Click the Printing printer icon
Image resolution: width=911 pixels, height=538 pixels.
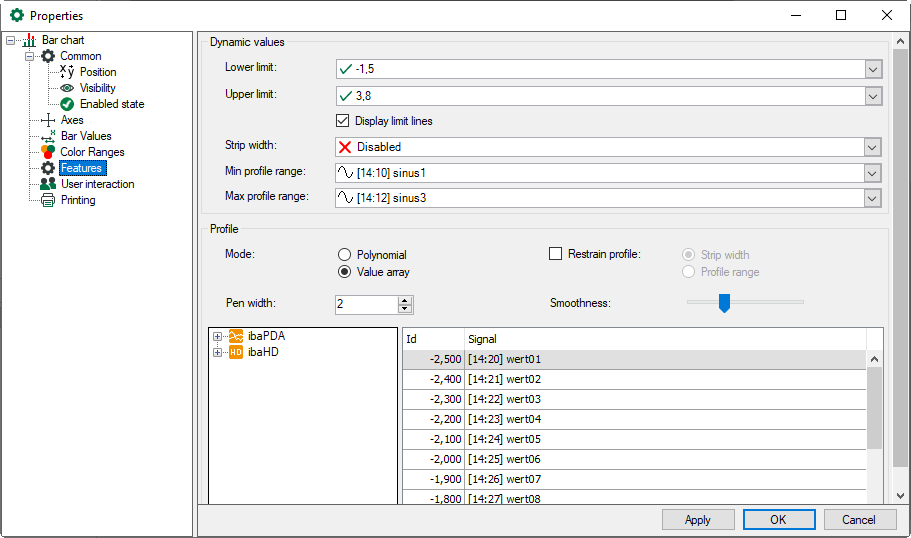(x=48, y=200)
